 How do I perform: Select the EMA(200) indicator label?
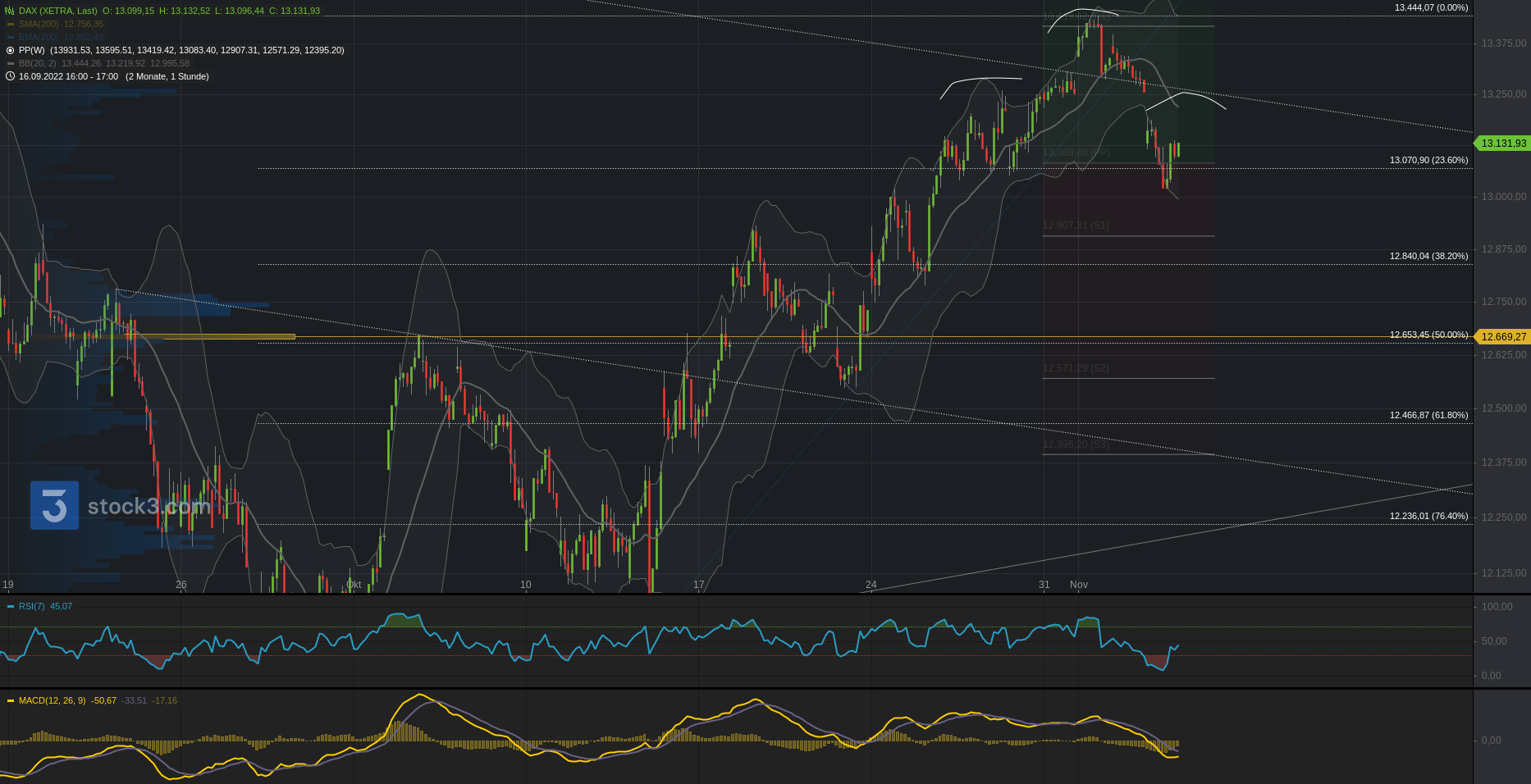(39, 37)
